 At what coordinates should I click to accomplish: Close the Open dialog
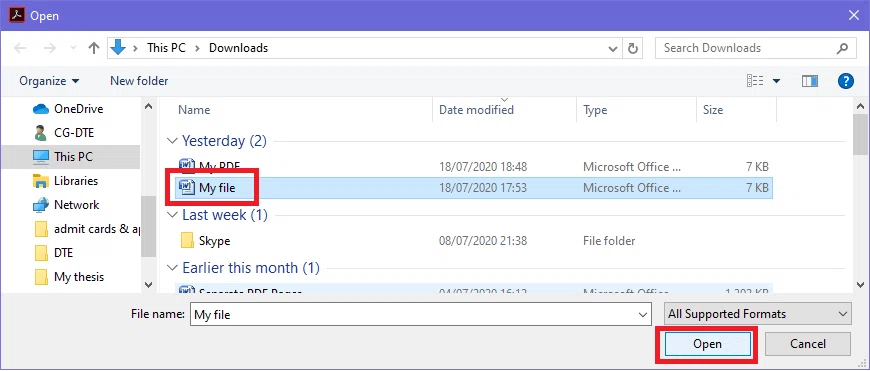tap(854, 16)
